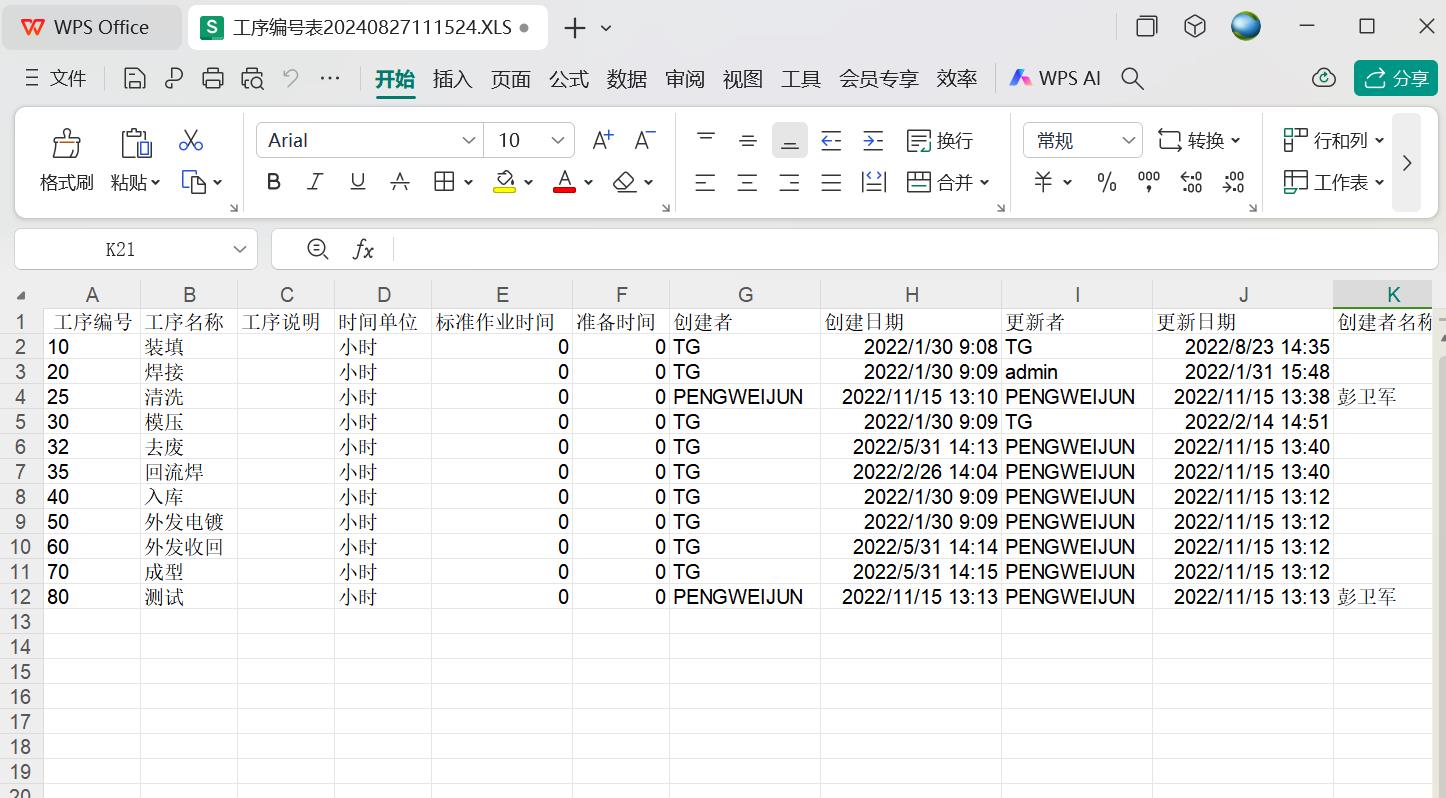Click the K21 name box field
1446x798 pixels.
click(120, 249)
